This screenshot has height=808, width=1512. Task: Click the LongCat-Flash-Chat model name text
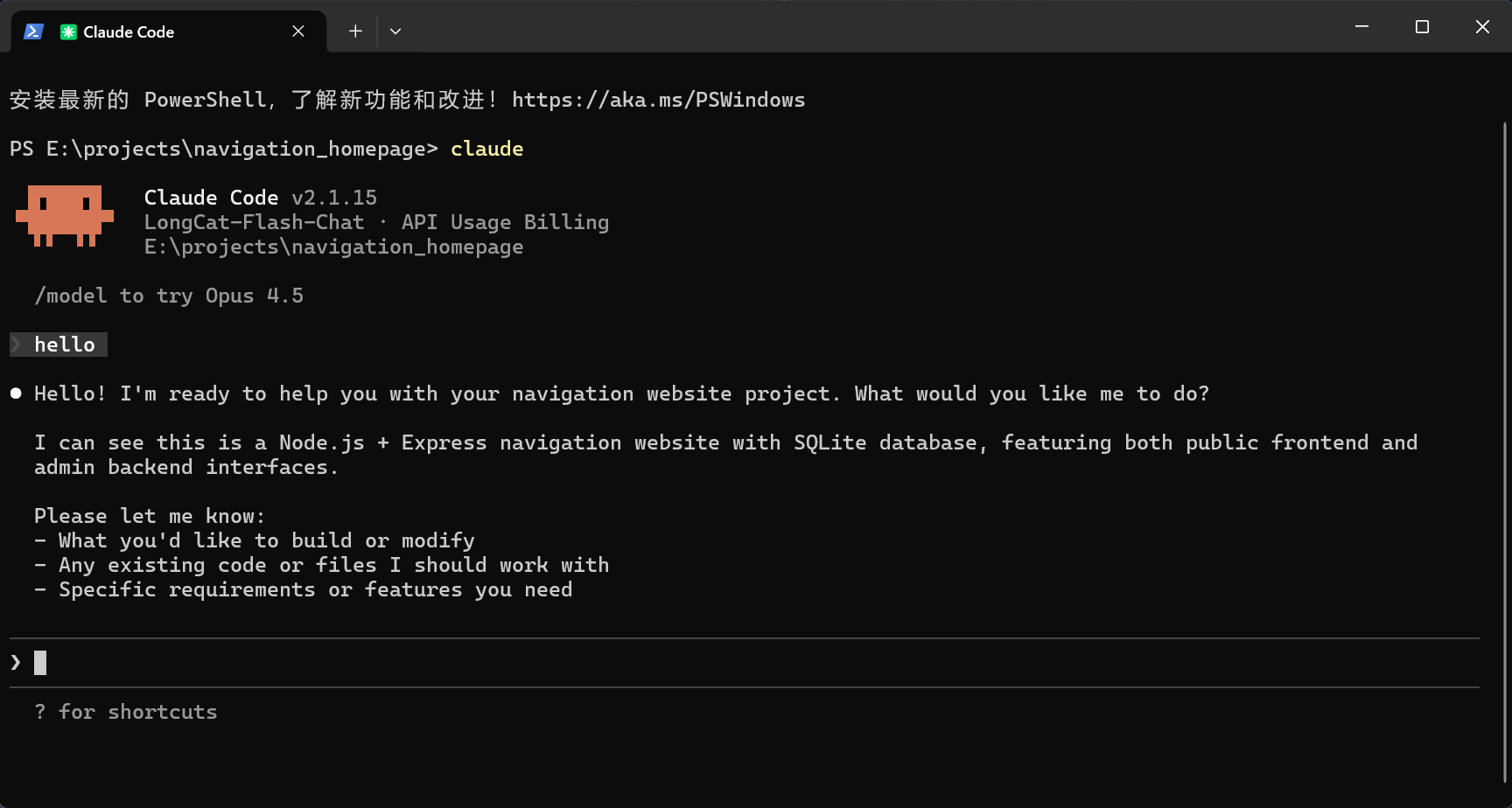(x=254, y=222)
